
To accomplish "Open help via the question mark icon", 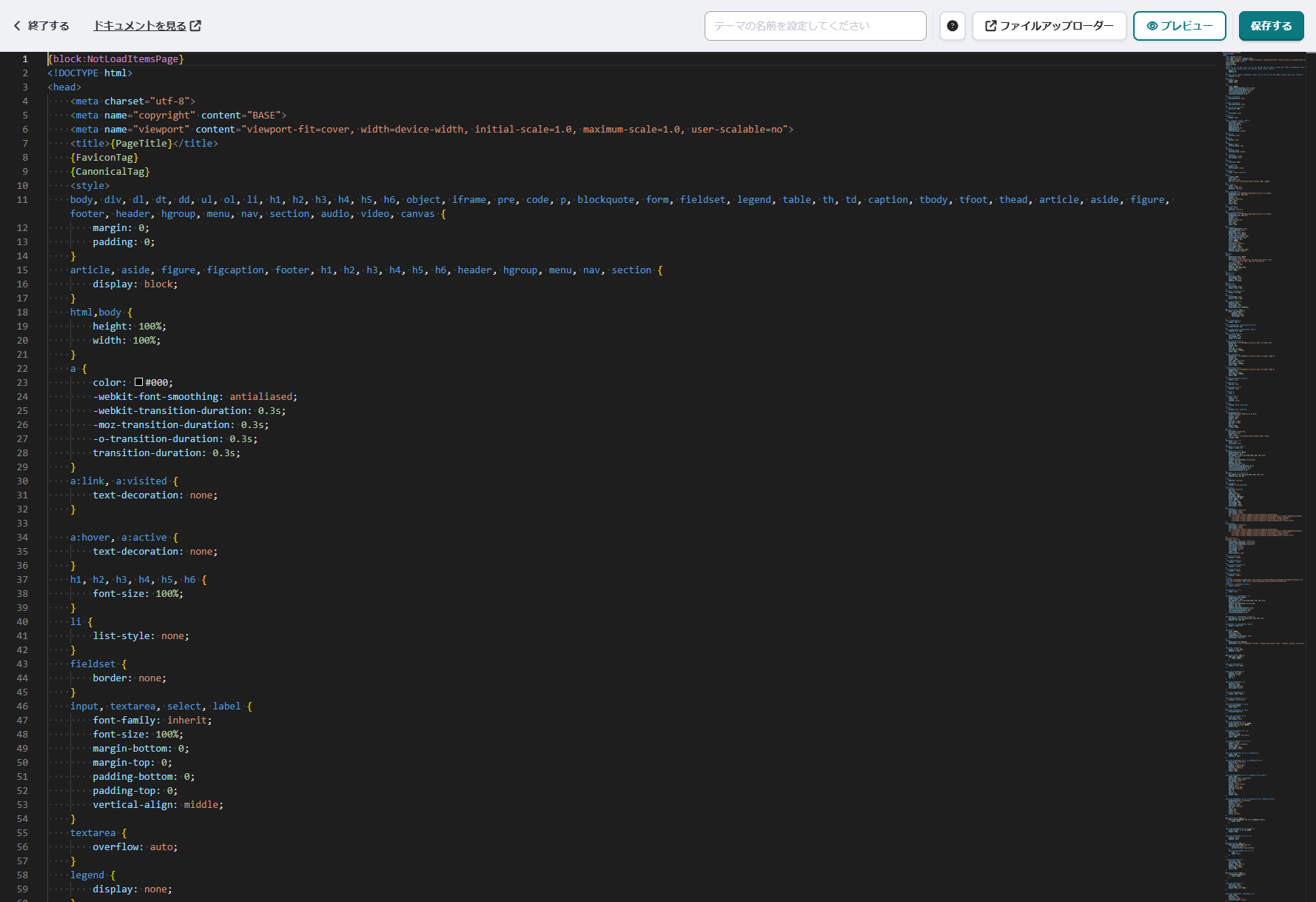I will point(953,26).
